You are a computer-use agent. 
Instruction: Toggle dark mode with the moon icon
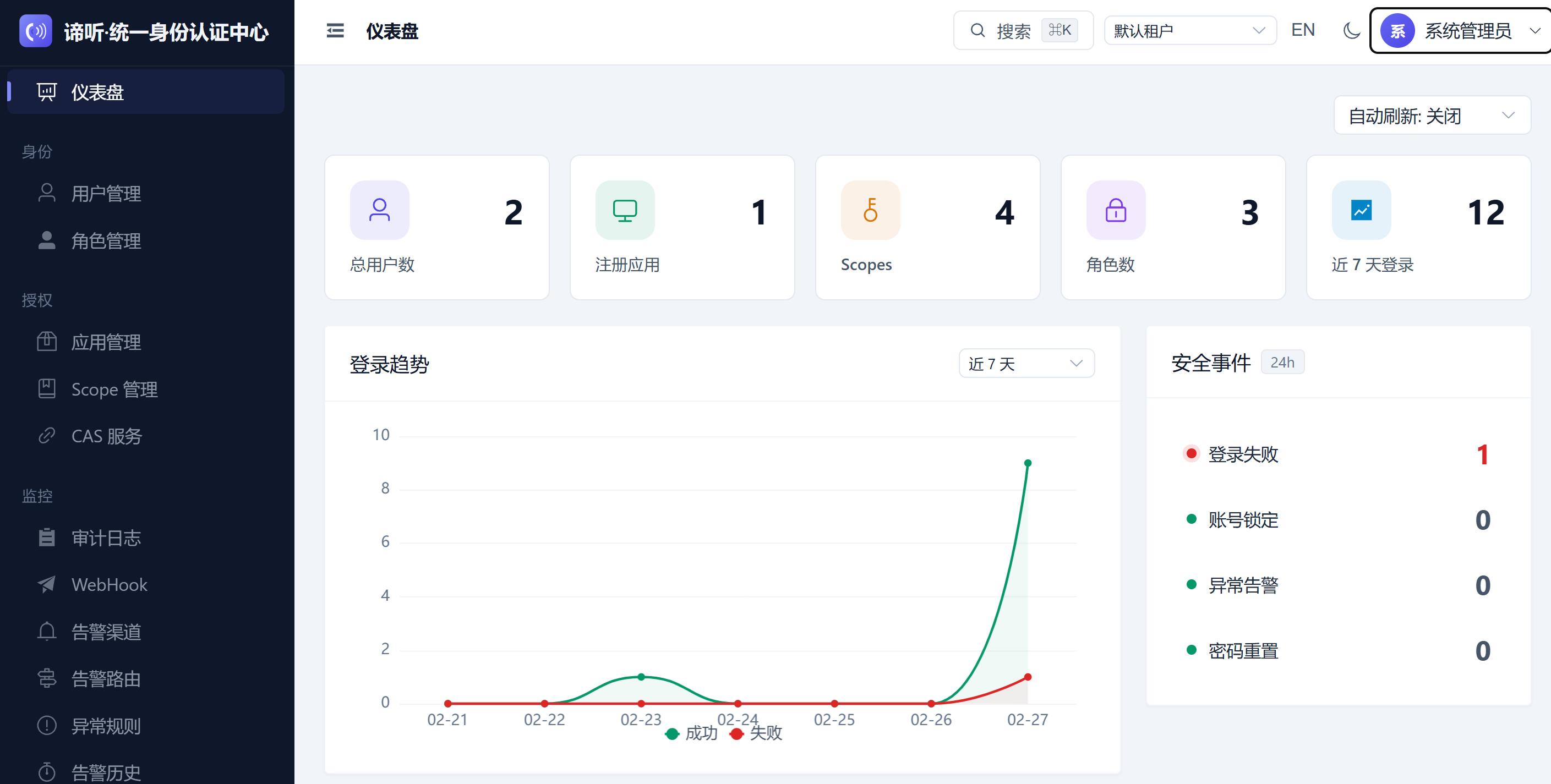click(x=1351, y=31)
